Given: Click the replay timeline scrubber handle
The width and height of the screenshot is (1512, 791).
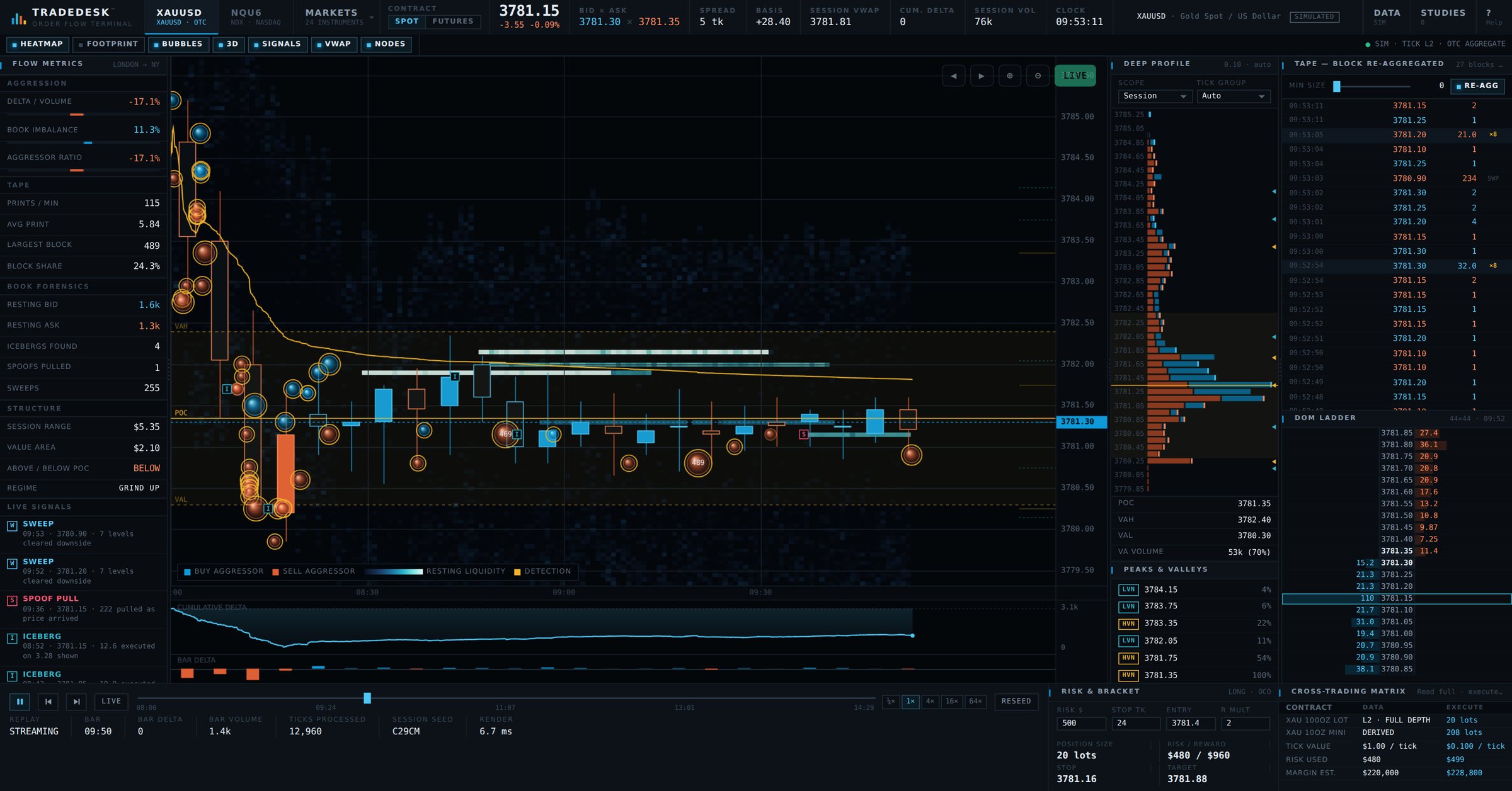Looking at the screenshot, I should pos(367,698).
